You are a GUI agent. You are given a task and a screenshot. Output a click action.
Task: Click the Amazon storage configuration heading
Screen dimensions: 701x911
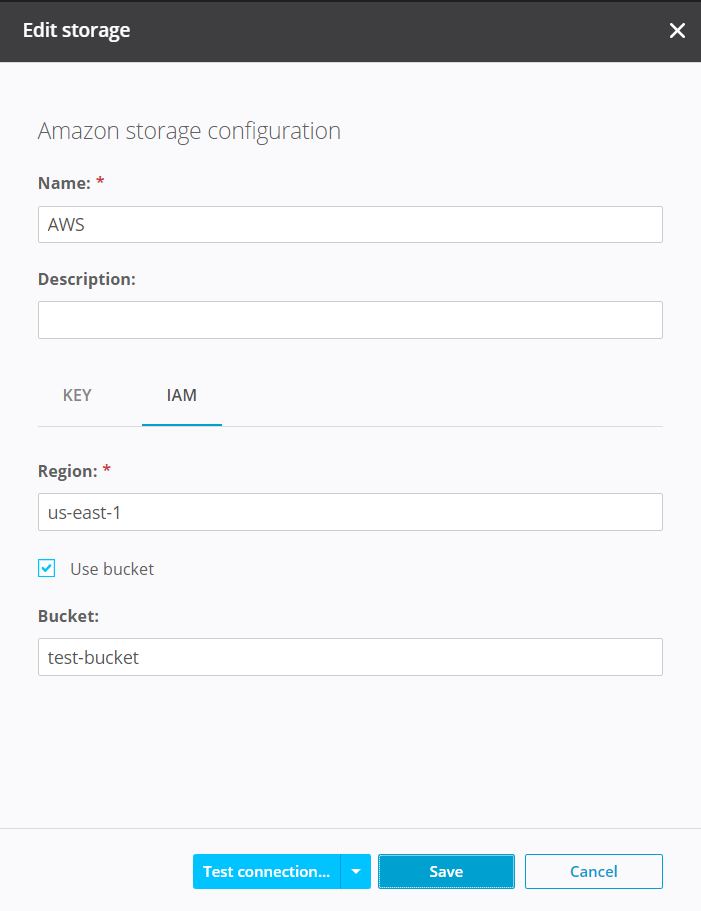[x=189, y=131]
